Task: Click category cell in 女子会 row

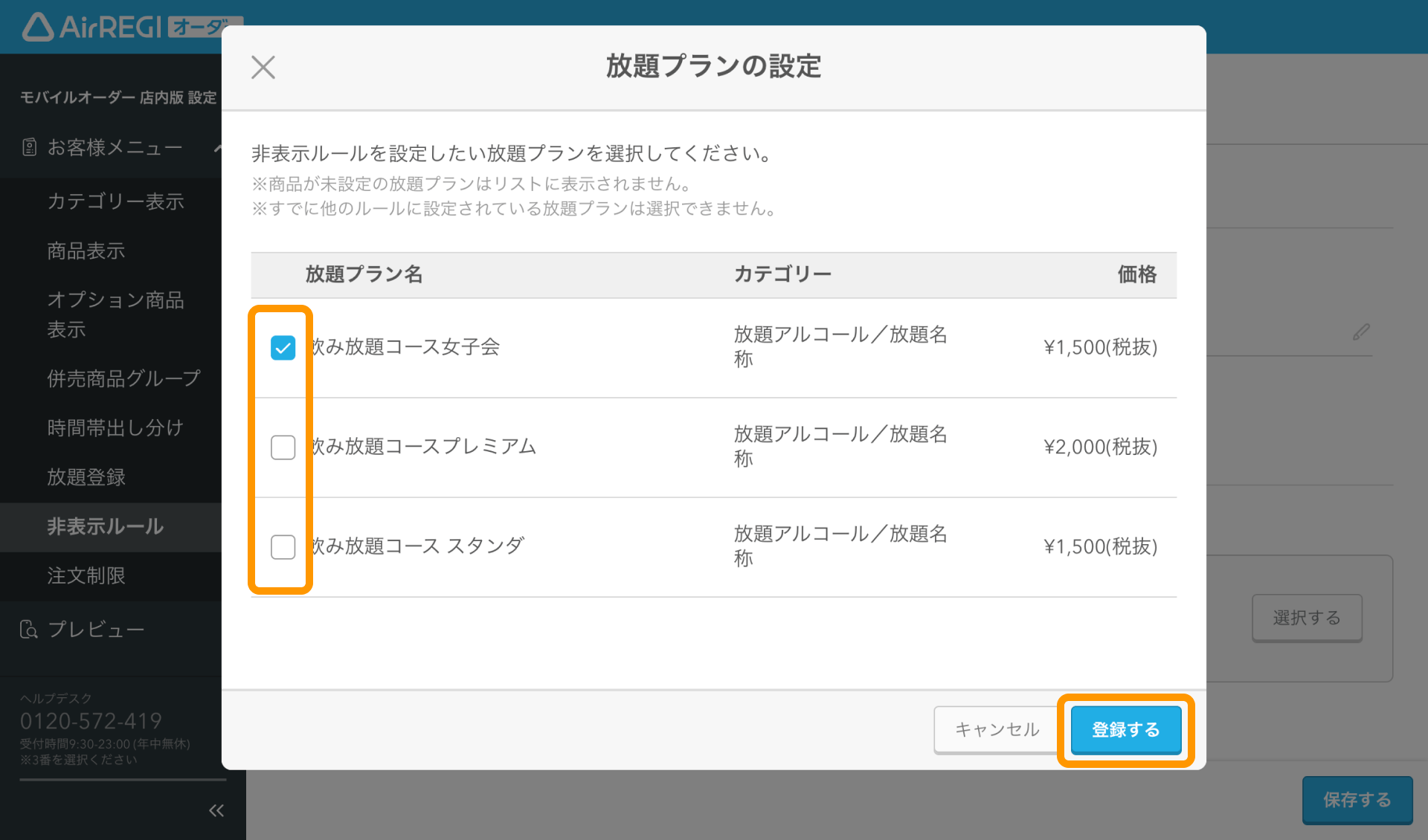Action: pos(840,347)
